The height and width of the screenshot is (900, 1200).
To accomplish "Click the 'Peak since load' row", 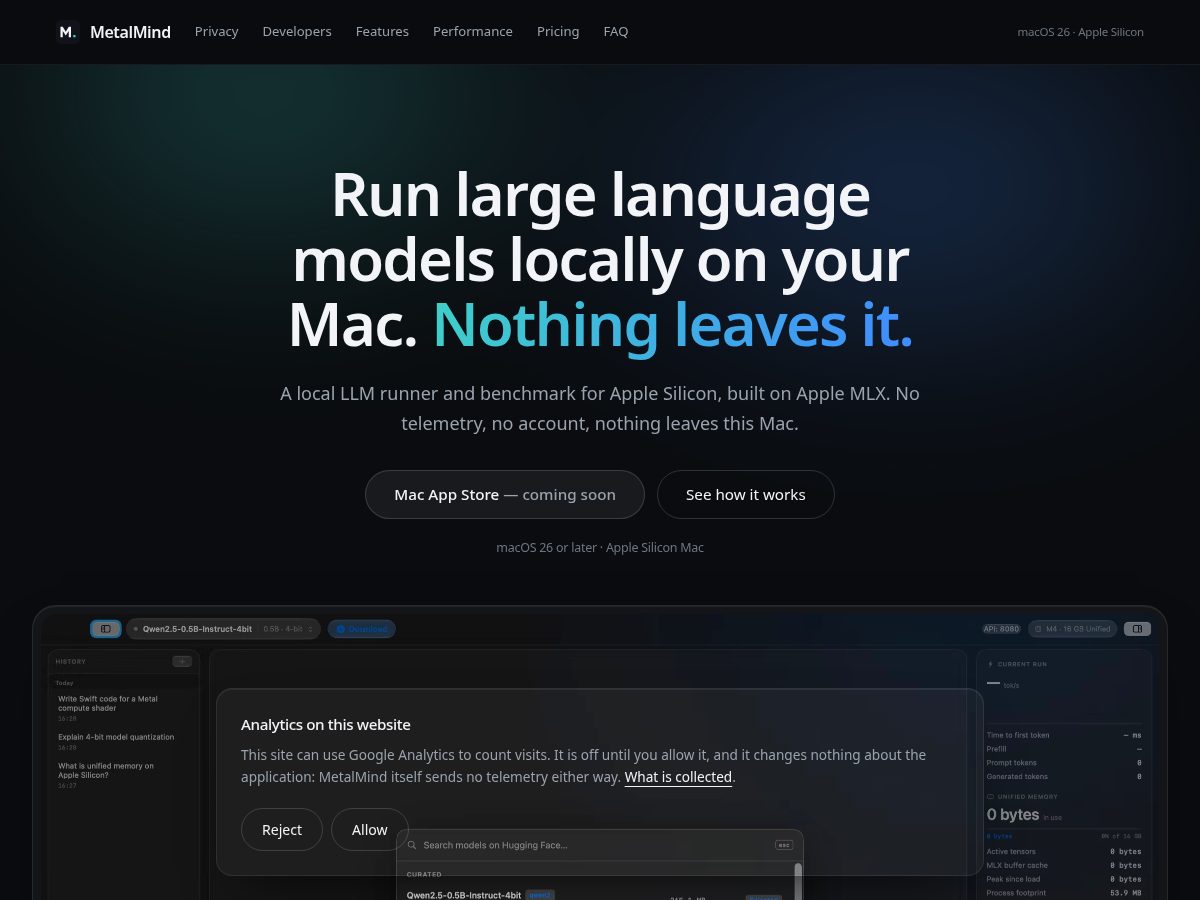I will pos(1064,879).
